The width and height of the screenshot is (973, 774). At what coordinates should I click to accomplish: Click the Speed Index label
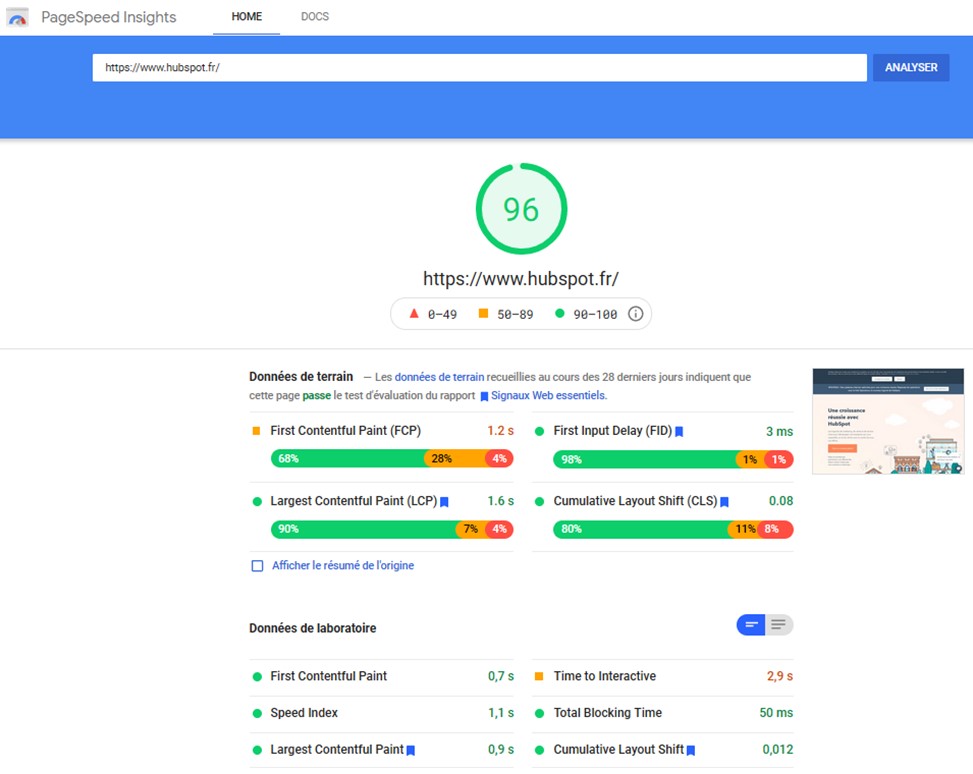point(304,713)
